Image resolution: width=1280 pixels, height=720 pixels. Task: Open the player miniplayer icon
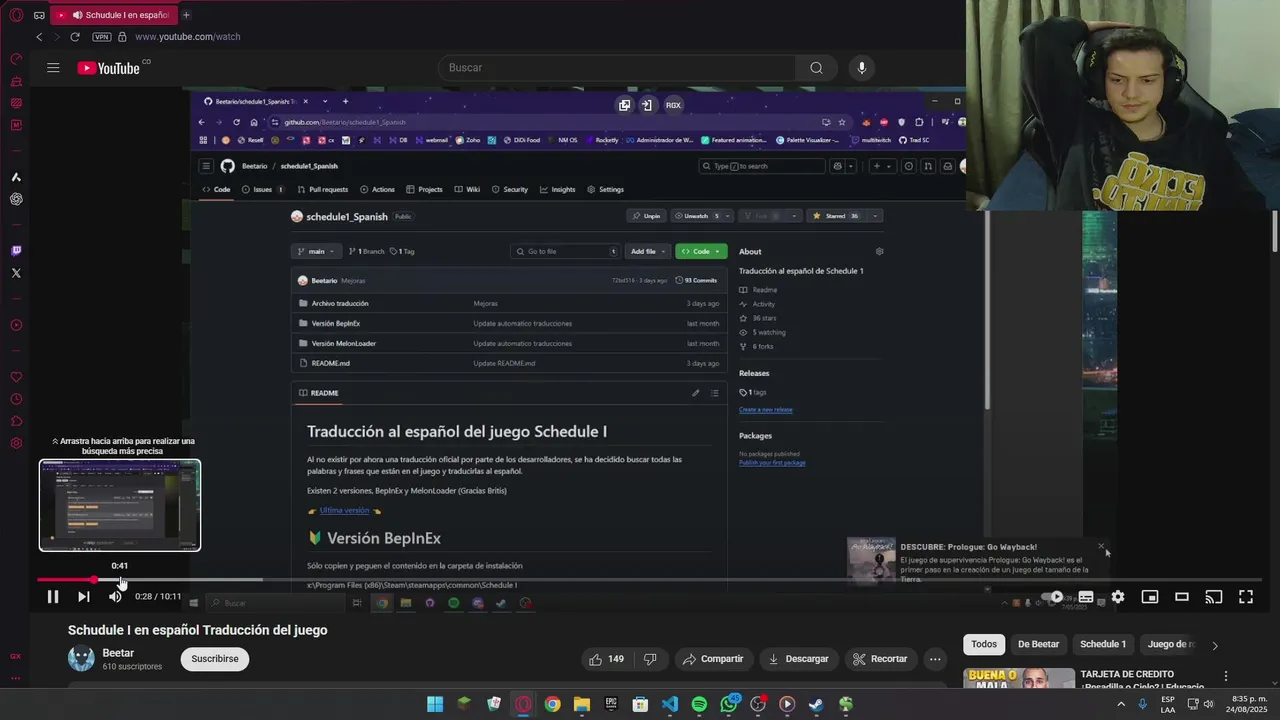pos(1150,597)
